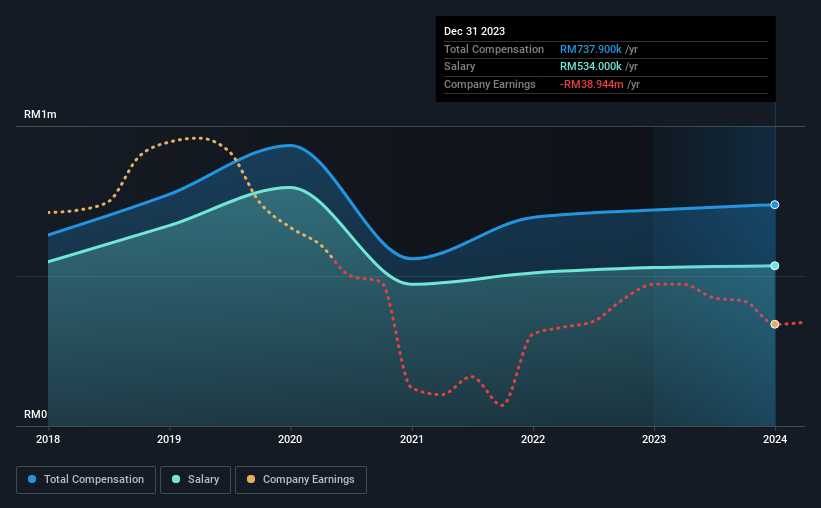The image size is (821, 508).
Task: Click the blue Total Compensation data point marker
Action: [x=774, y=205]
